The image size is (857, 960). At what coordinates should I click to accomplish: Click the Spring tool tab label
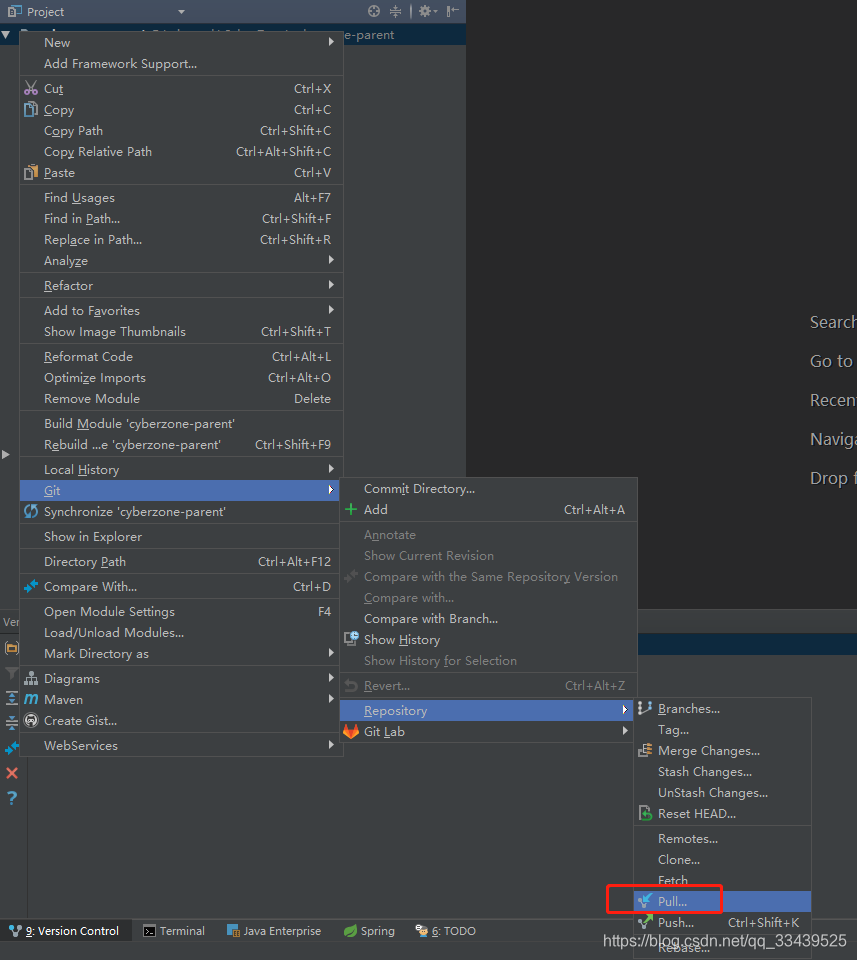tap(377, 931)
